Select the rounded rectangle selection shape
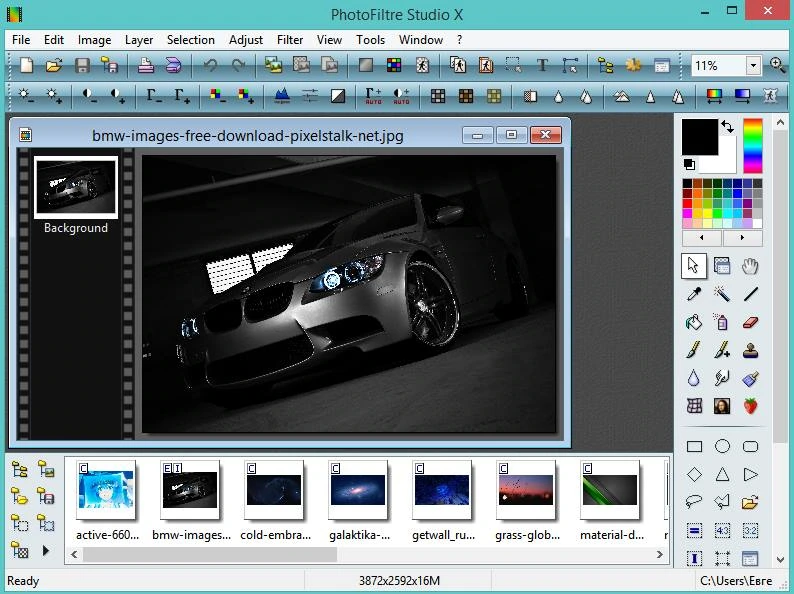Image resolution: width=794 pixels, height=594 pixels. click(750, 446)
